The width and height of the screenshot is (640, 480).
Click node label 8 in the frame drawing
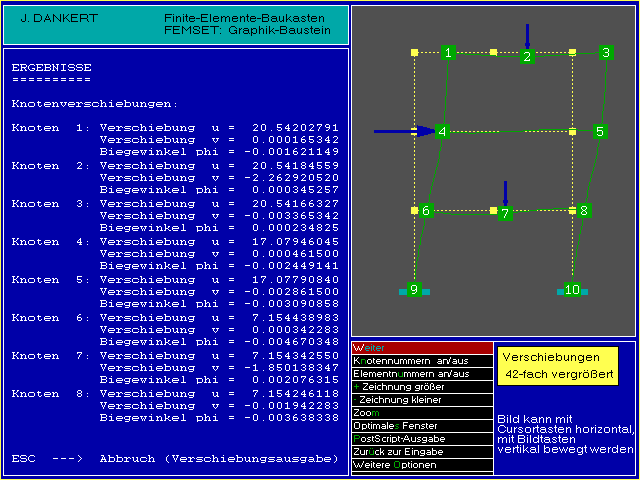point(584,210)
